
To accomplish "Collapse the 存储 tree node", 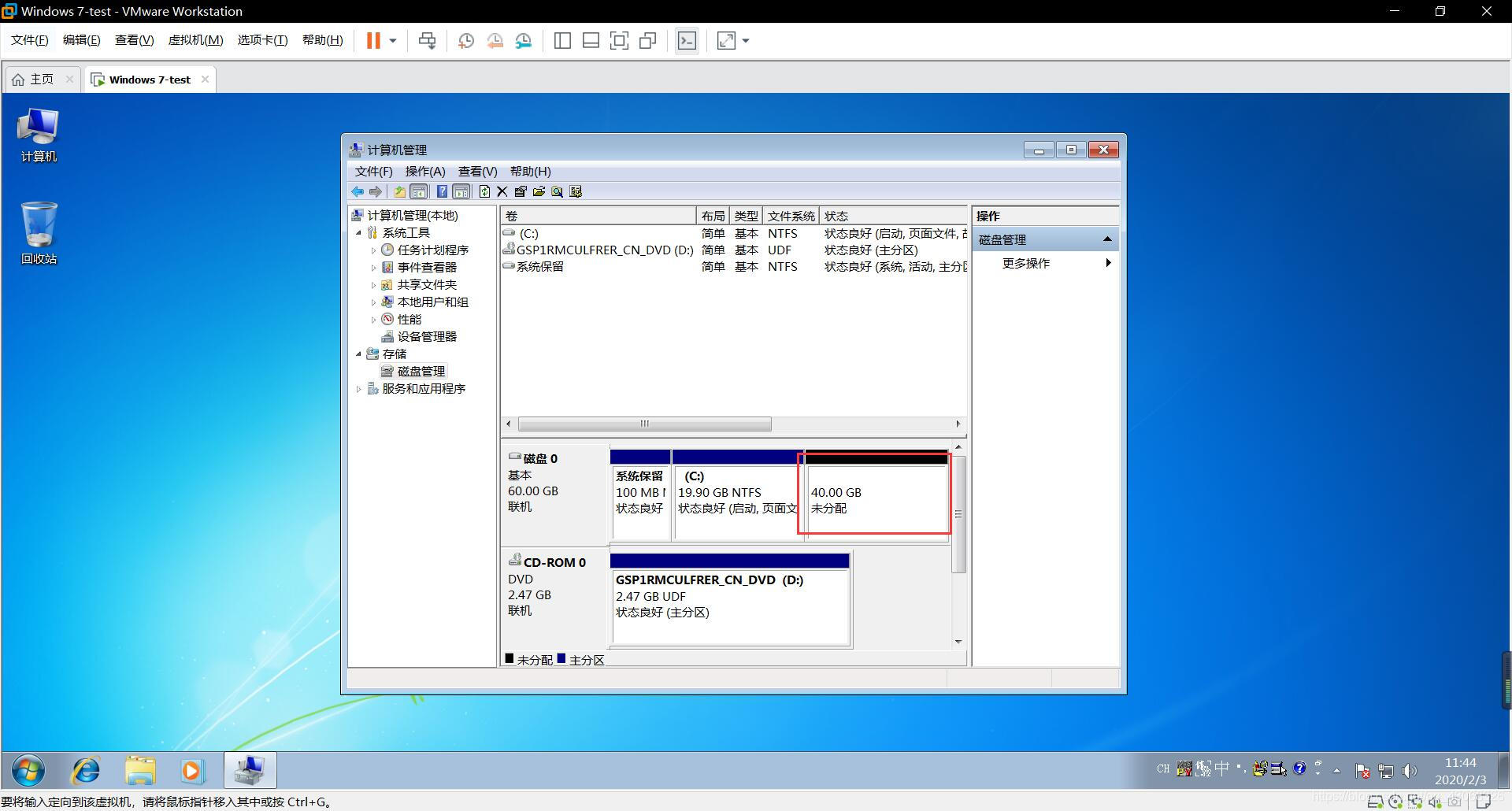I will (x=358, y=354).
